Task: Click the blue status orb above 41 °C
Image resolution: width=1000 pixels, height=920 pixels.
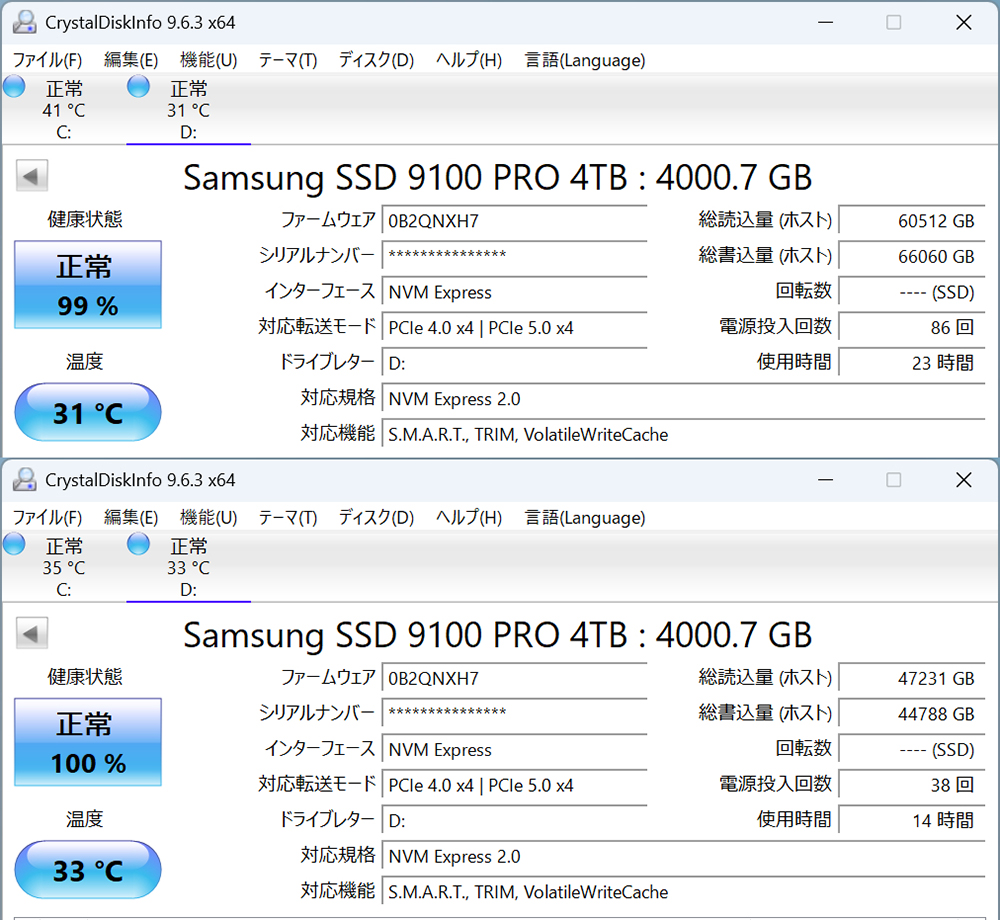Action: pos(14,86)
